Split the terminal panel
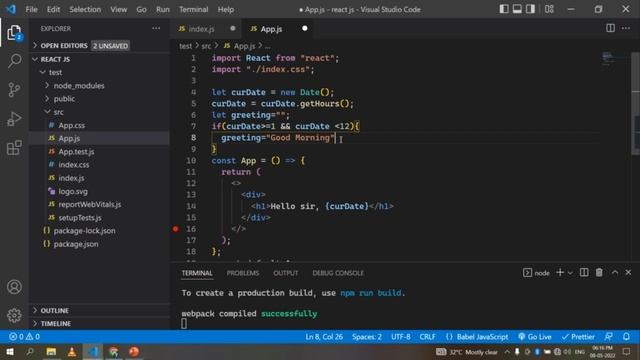Viewport: 640px width, 360px height. pyautogui.click(x=584, y=272)
